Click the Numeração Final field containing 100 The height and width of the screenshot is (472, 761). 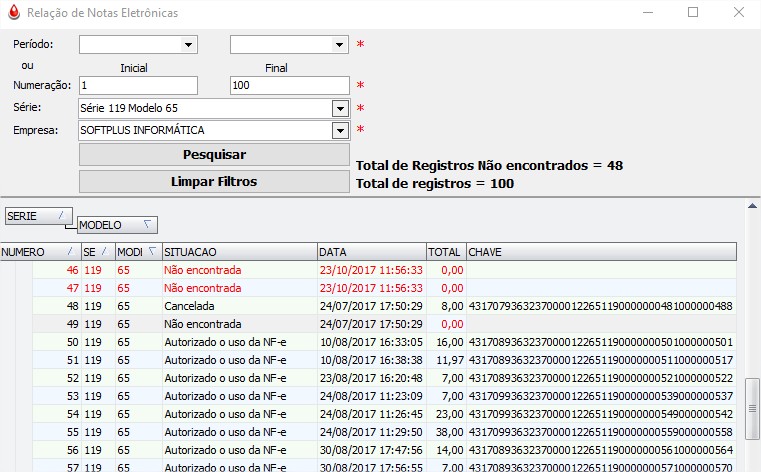point(290,85)
